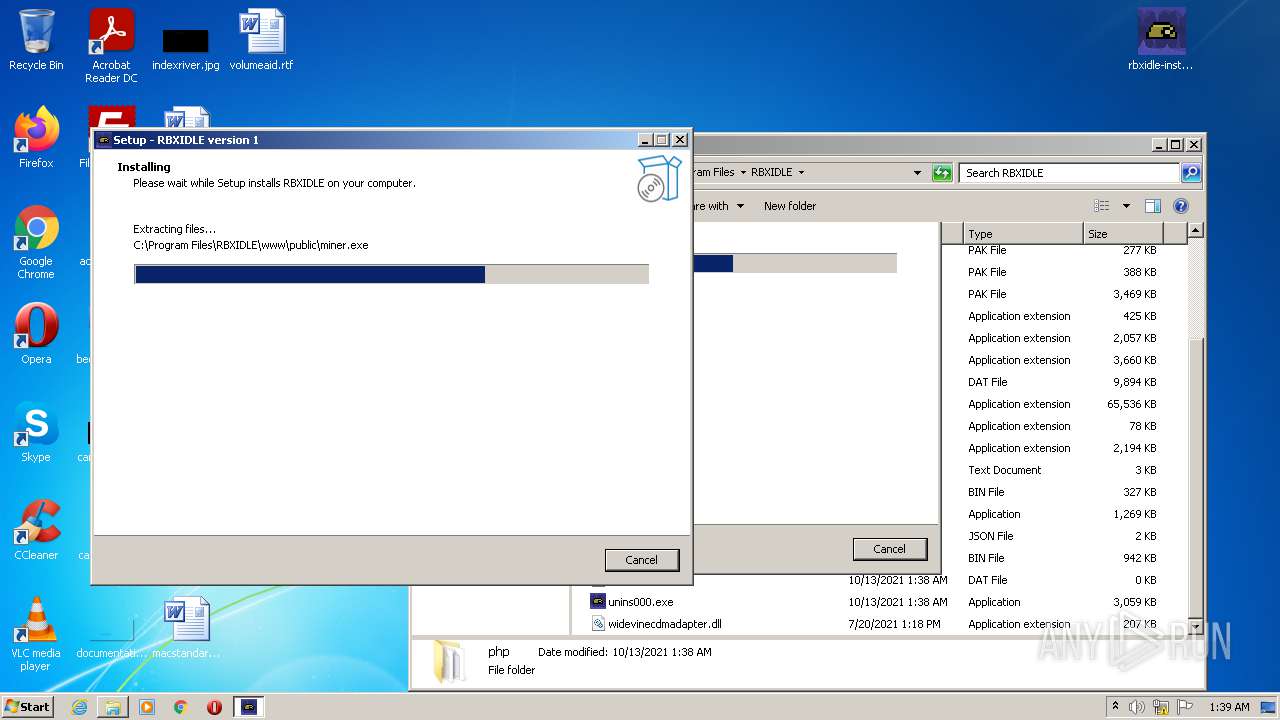This screenshot has width=1280, height=720.
Task: Click the search magnifier button in Explorer
Action: tap(1191, 173)
